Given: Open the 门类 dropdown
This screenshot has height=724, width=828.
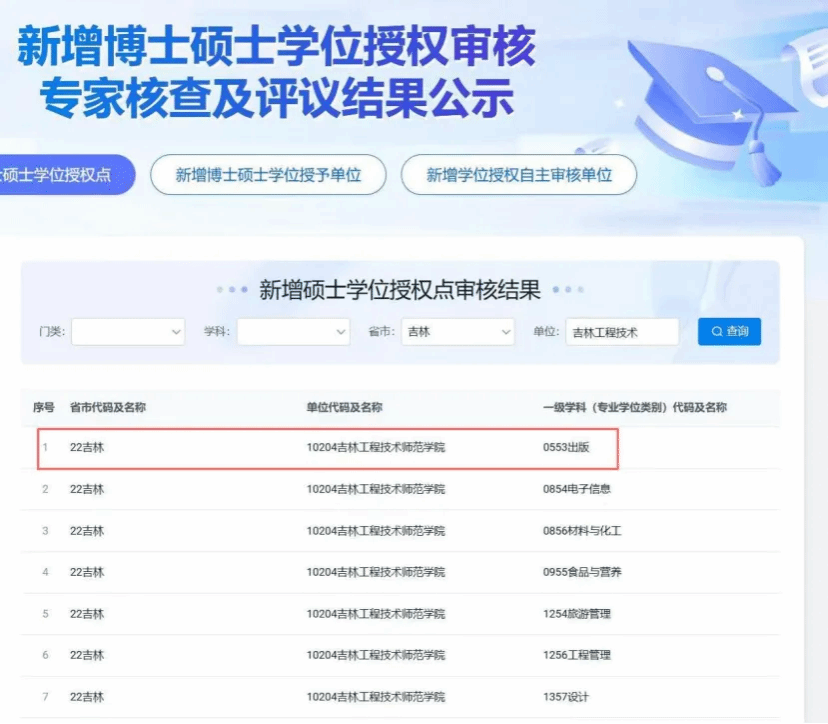Looking at the screenshot, I should click(x=128, y=332).
